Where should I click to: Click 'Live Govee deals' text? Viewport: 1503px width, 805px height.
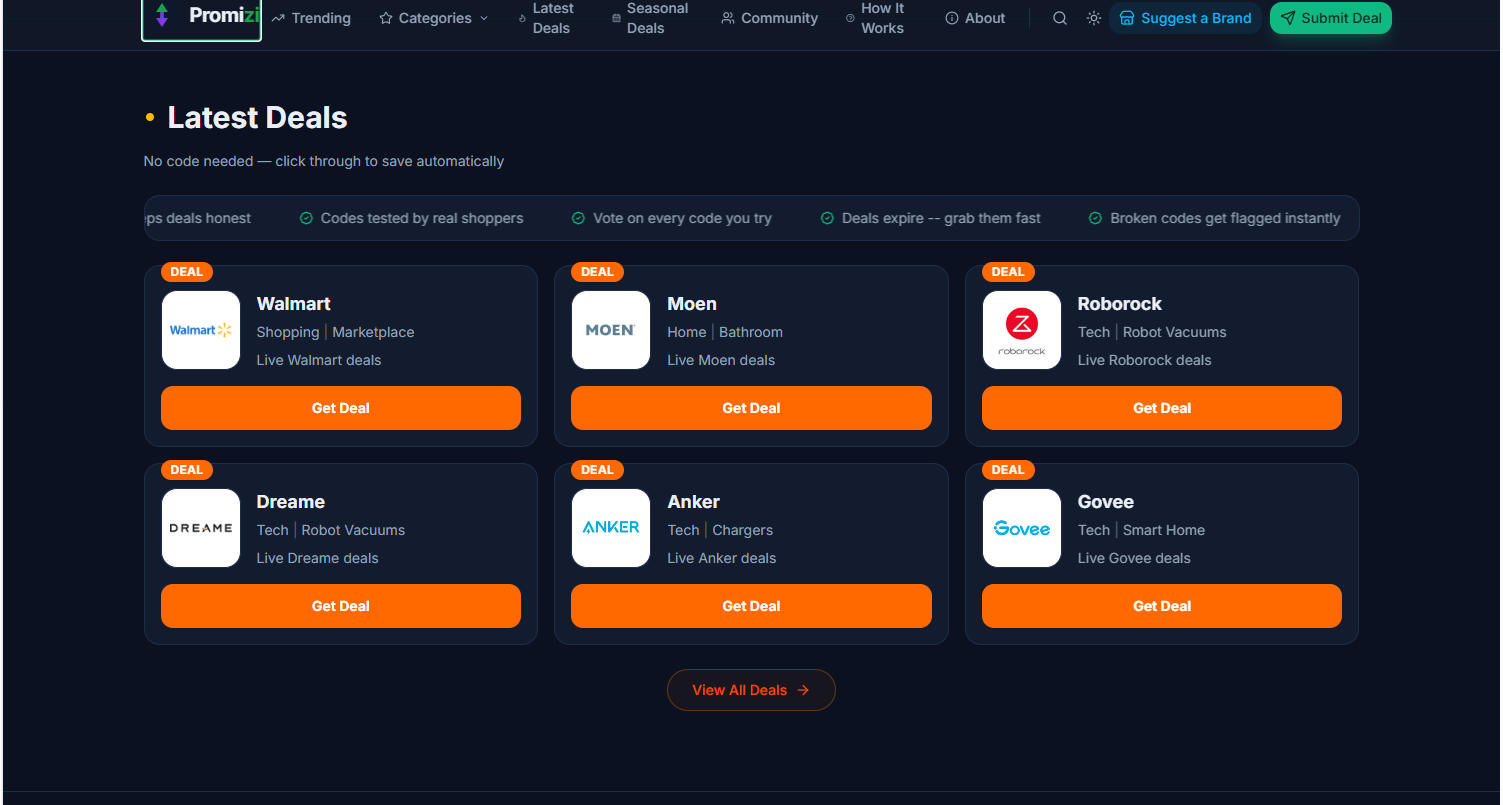pyautogui.click(x=1134, y=558)
